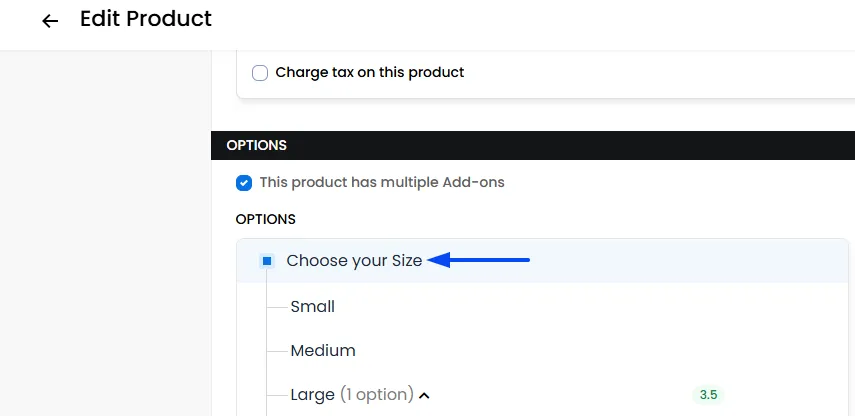The height and width of the screenshot is (416, 855).
Task: Click the (1 option) count beside Large
Action: tap(377, 394)
